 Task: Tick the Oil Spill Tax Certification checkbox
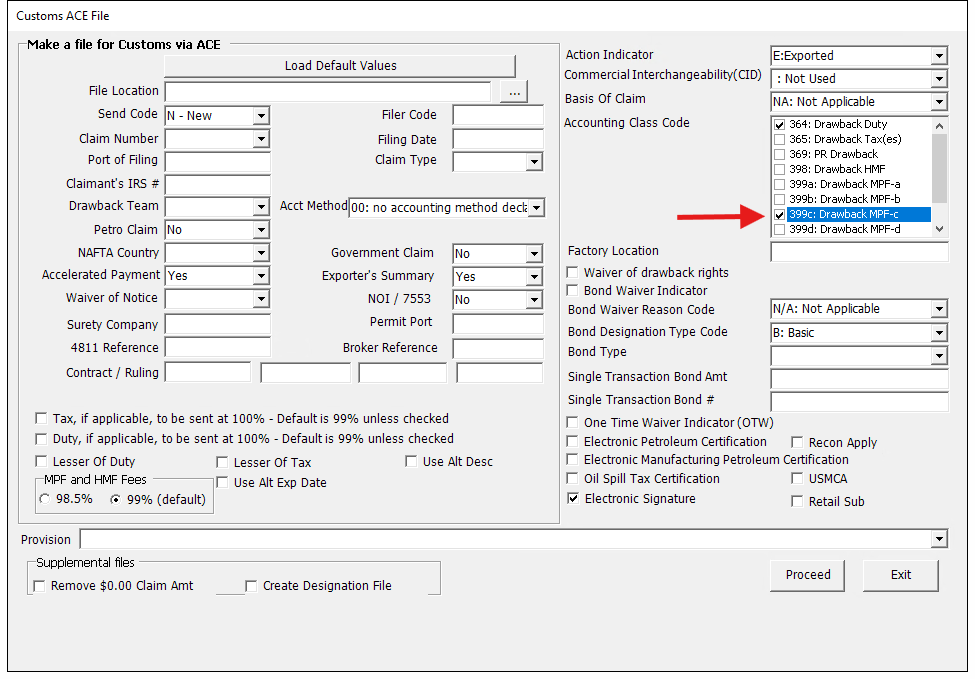(x=573, y=478)
